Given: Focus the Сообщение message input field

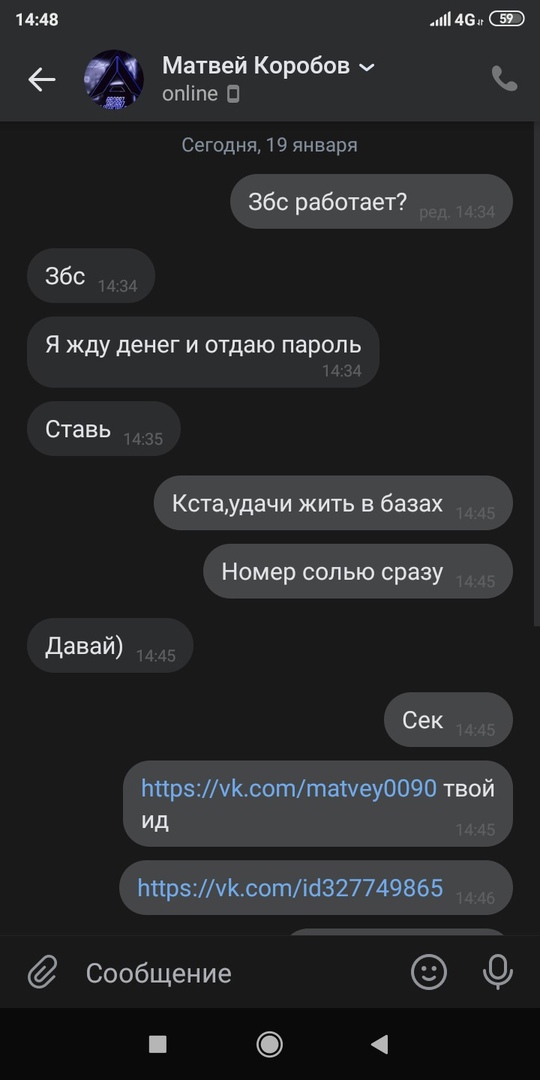Looking at the screenshot, I should click(x=234, y=973).
